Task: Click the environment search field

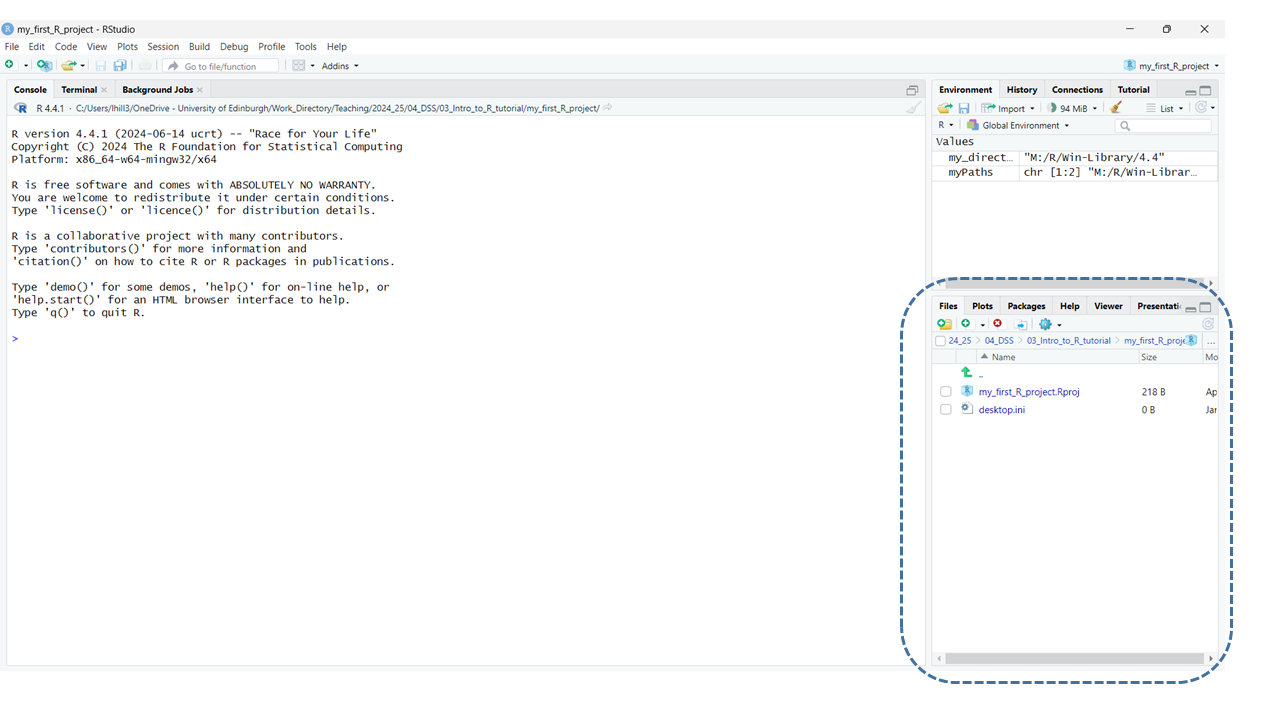Action: (x=1163, y=126)
